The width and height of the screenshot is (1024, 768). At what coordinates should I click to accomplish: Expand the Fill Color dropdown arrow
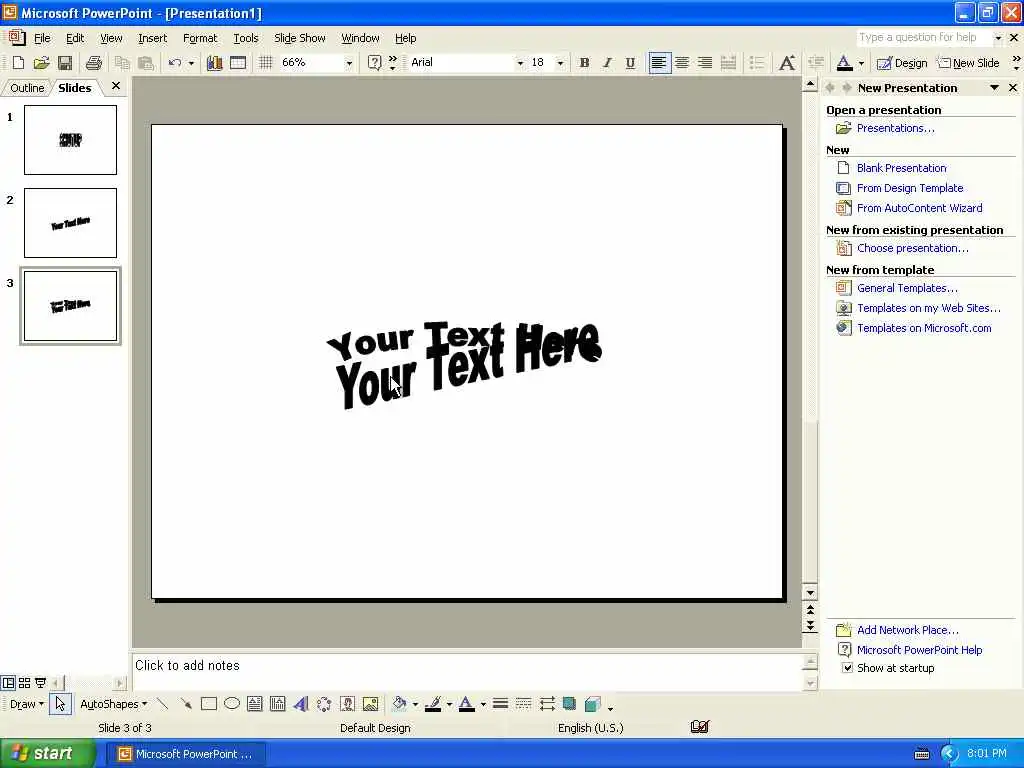415,704
